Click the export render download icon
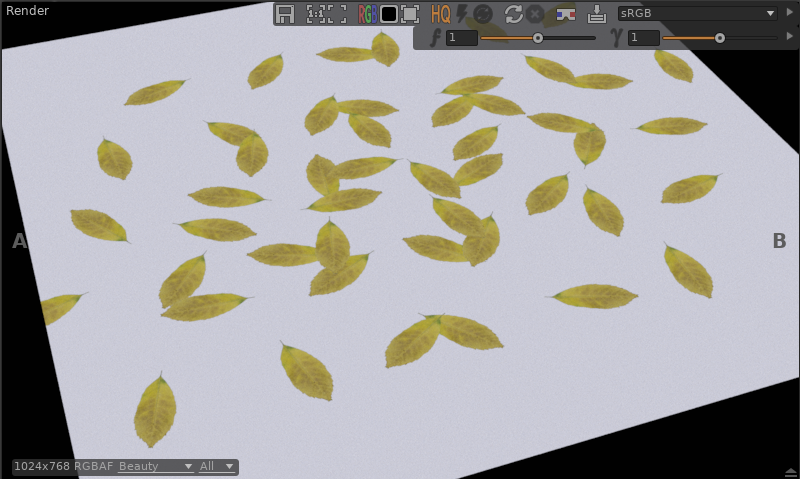This screenshot has height=479, width=800. click(x=597, y=14)
